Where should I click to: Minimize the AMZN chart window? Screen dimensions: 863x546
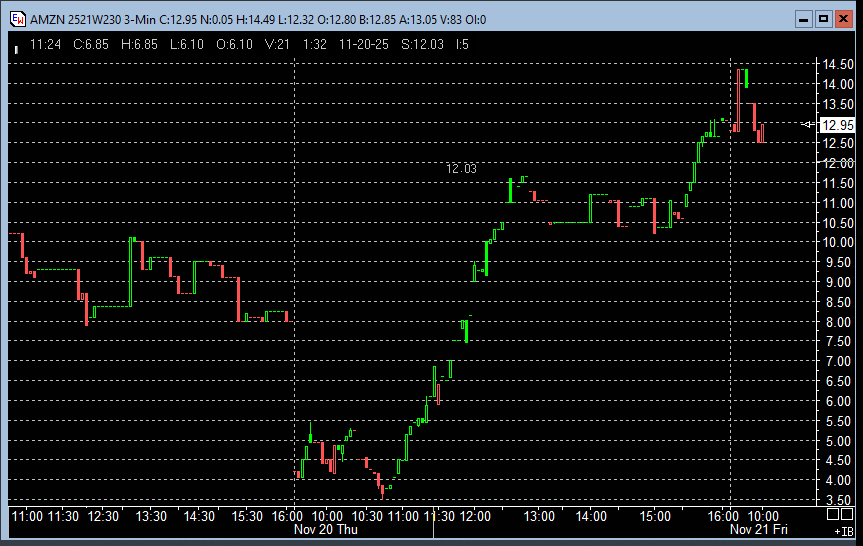pos(804,18)
